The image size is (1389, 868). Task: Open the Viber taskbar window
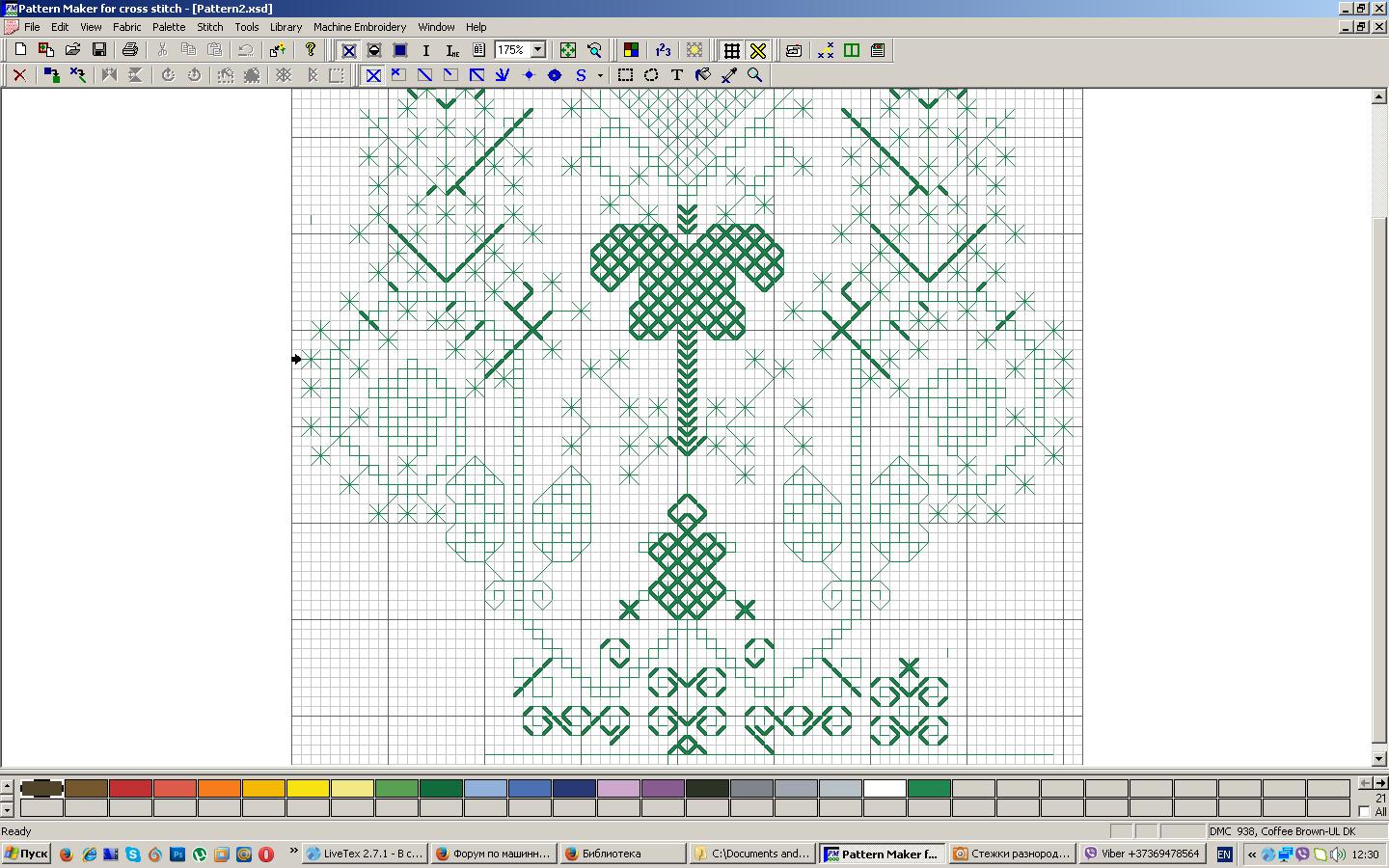point(1143,854)
